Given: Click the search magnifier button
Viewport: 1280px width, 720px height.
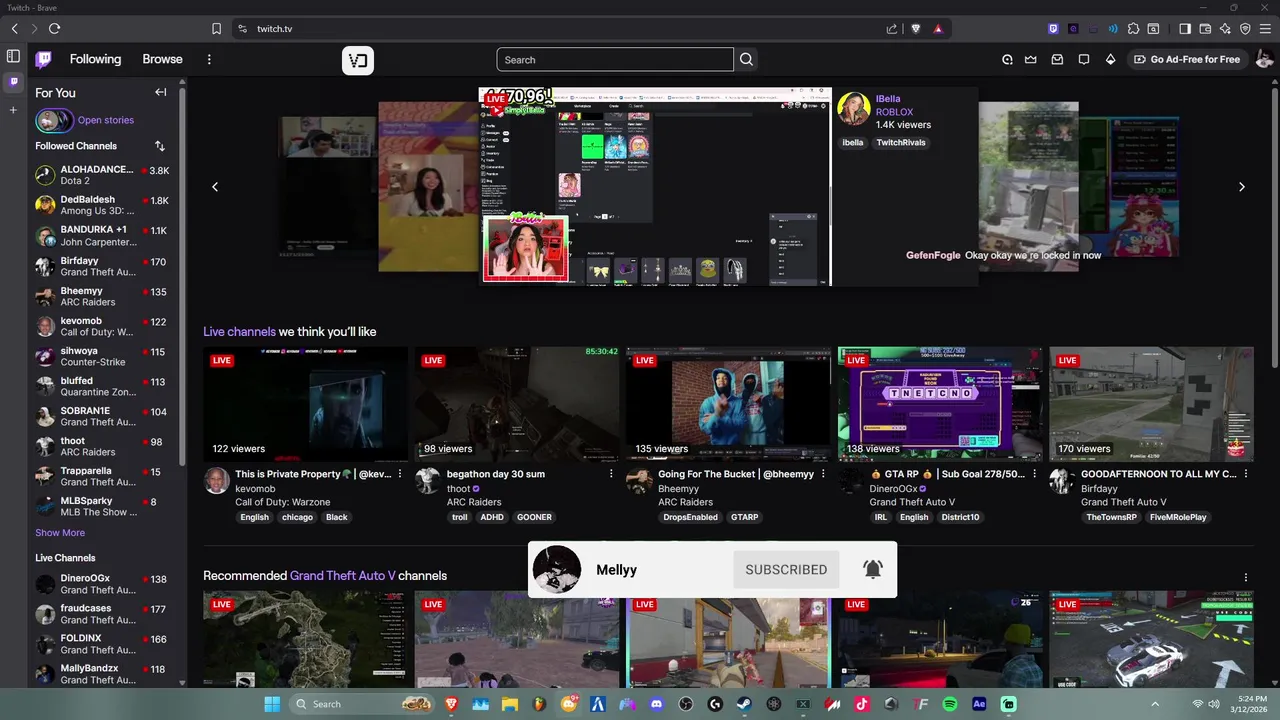Looking at the screenshot, I should [746, 59].
